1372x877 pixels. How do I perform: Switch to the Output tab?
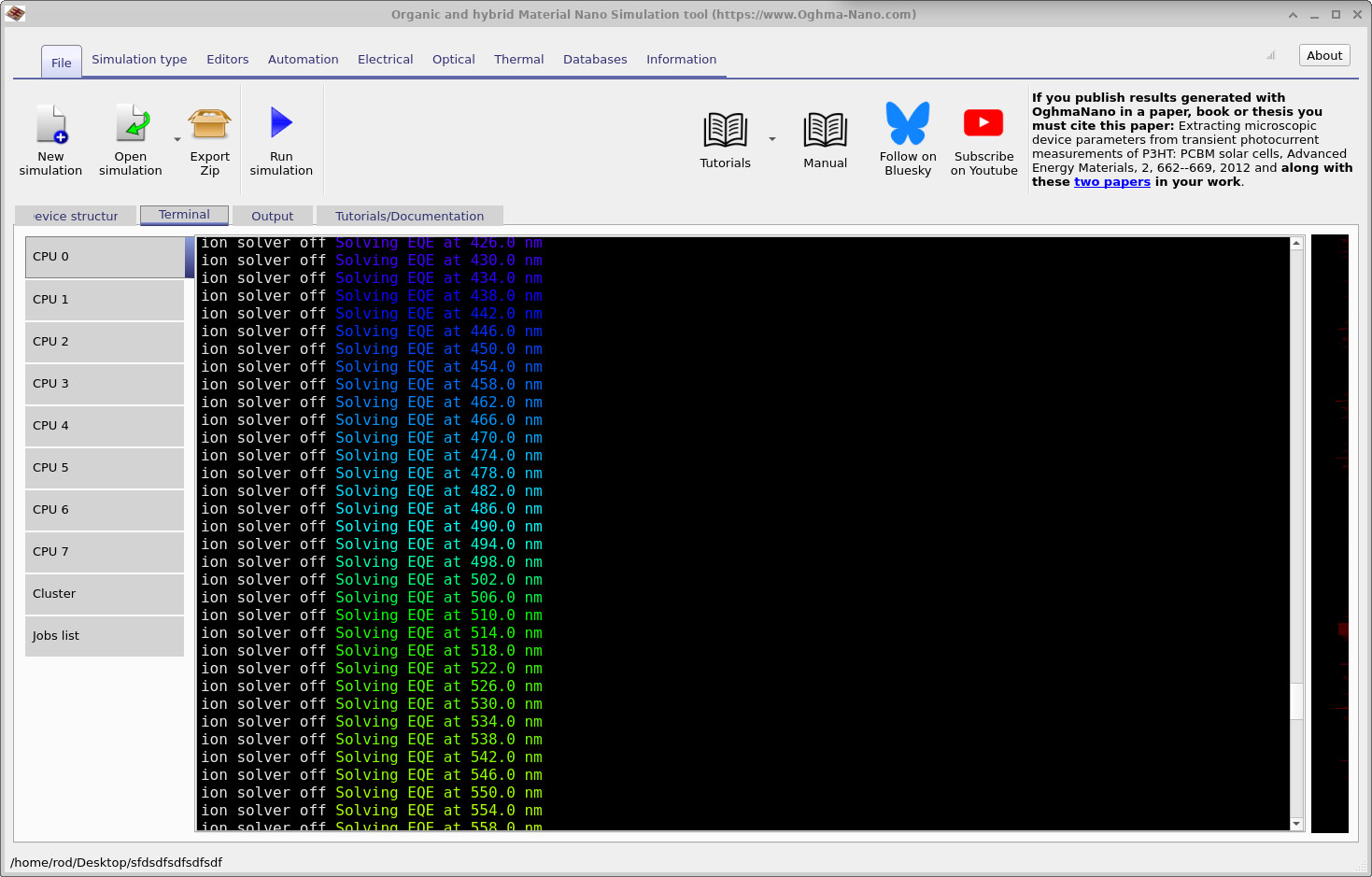(x=272, y=216)
